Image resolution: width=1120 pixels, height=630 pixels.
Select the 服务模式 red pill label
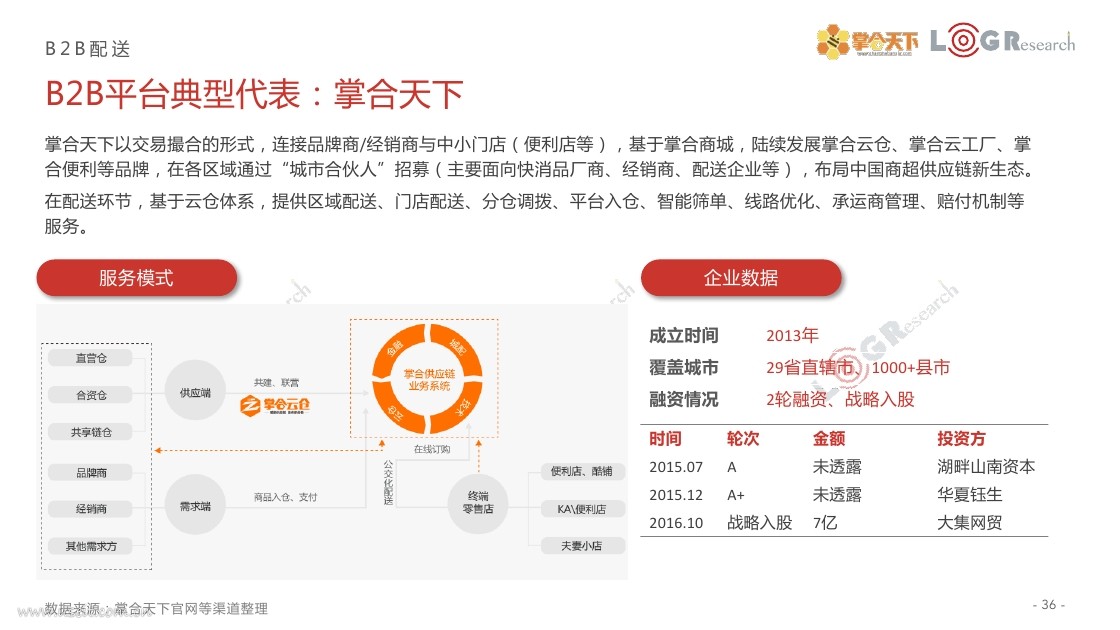pyautogui.click(x=136, y=278)
